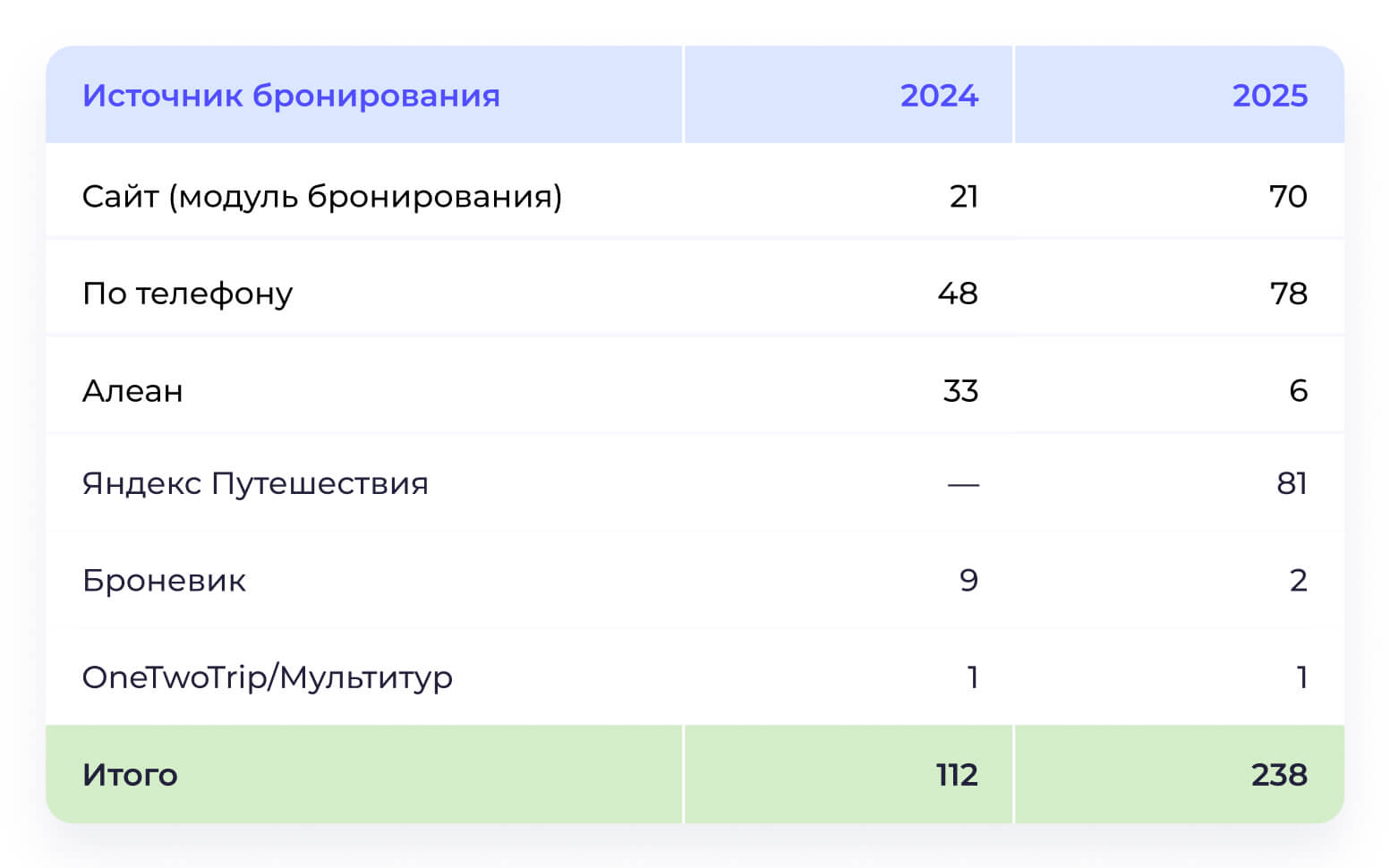Image resolution: width=1390 pixels, height=868 pixels.
Task: Click the 'Источник бронирования' column header
Action: click(x=291, y=96)
